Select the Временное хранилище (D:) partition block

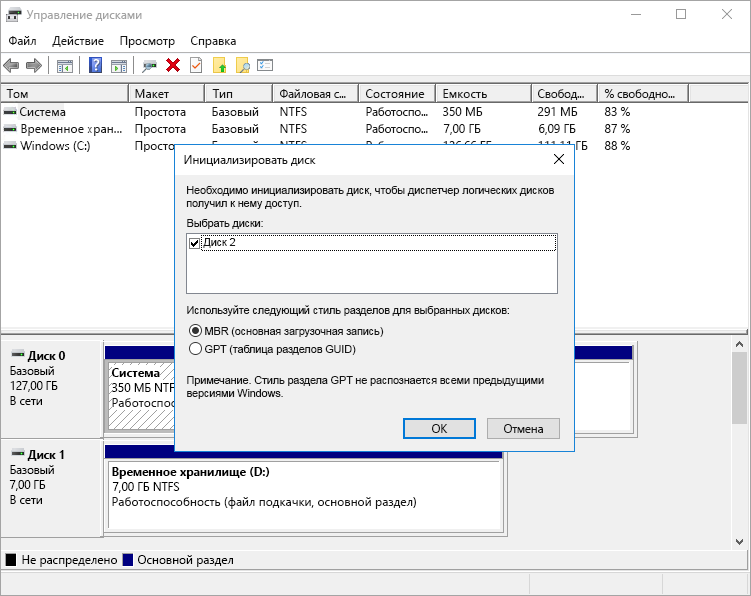click(x=305, y=494)
